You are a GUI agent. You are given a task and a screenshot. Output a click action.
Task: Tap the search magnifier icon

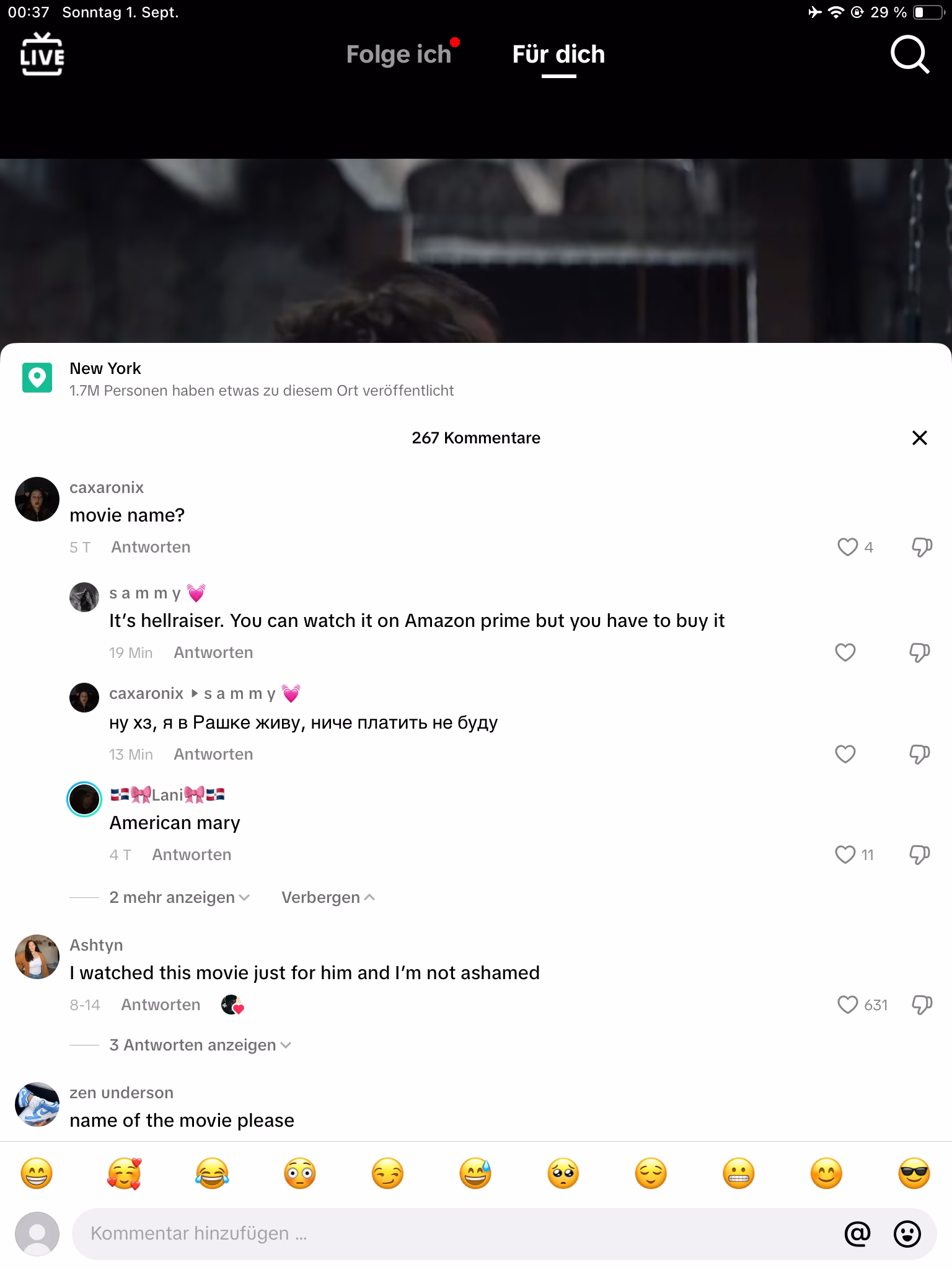click(x=909, y=55)
